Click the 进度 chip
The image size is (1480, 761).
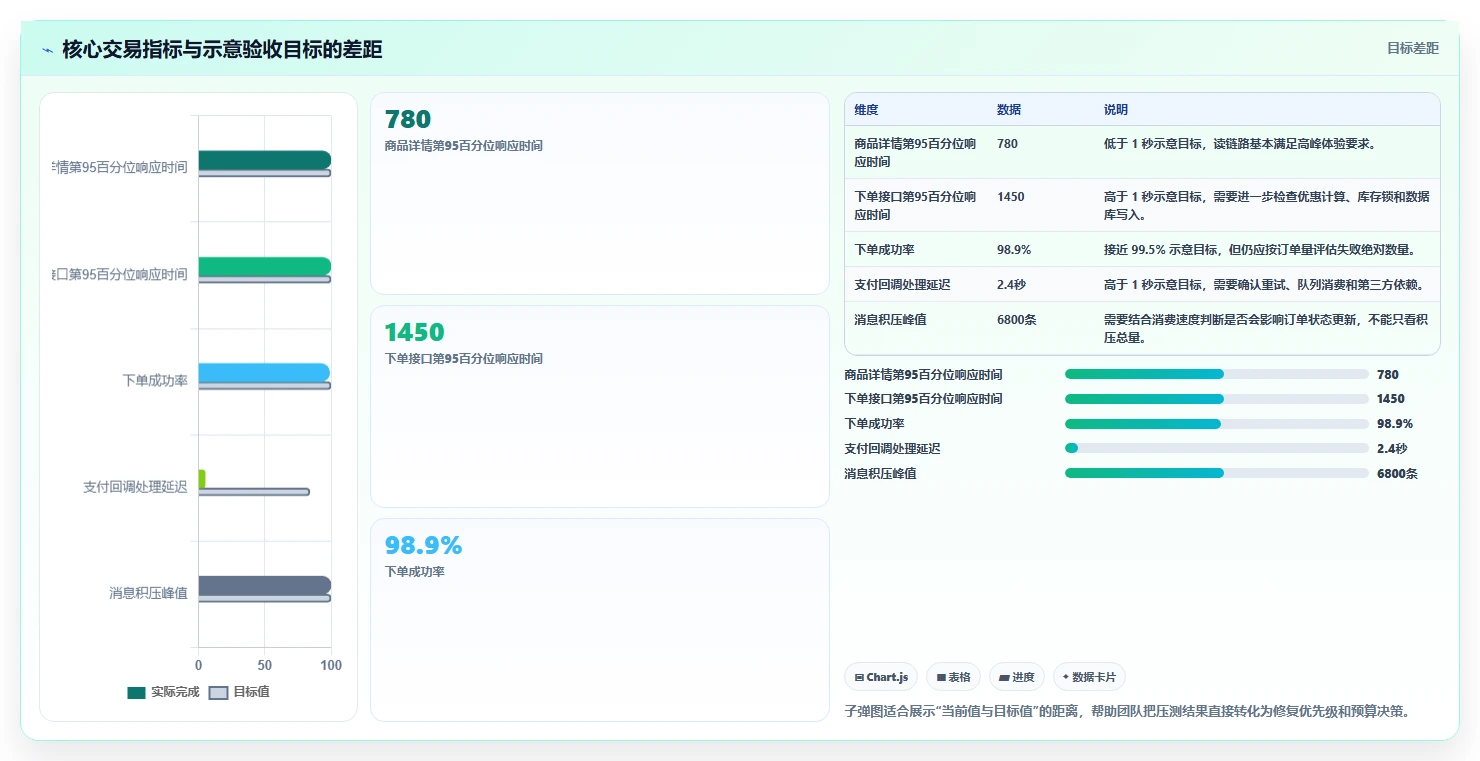click(1017, 677)
